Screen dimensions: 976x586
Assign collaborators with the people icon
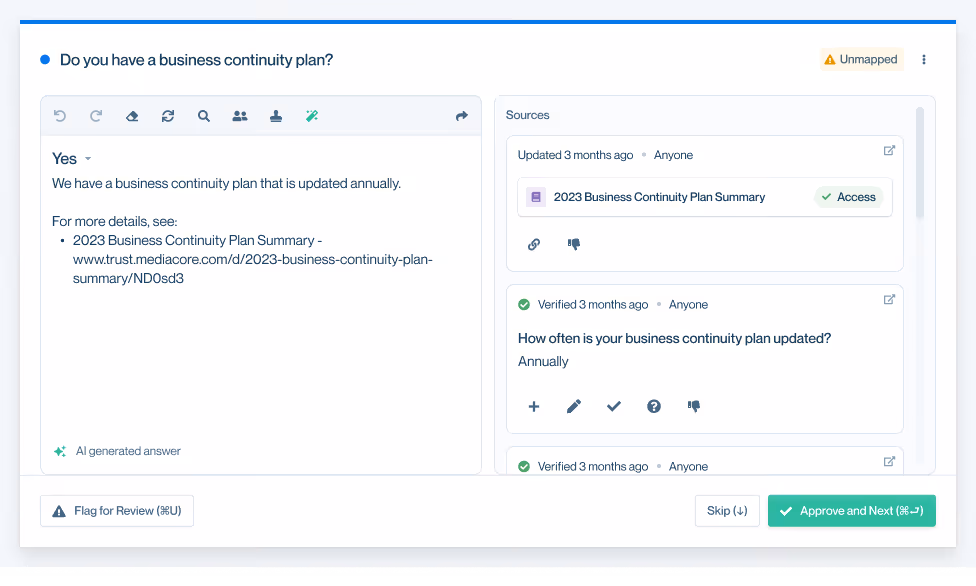point(240,116)
